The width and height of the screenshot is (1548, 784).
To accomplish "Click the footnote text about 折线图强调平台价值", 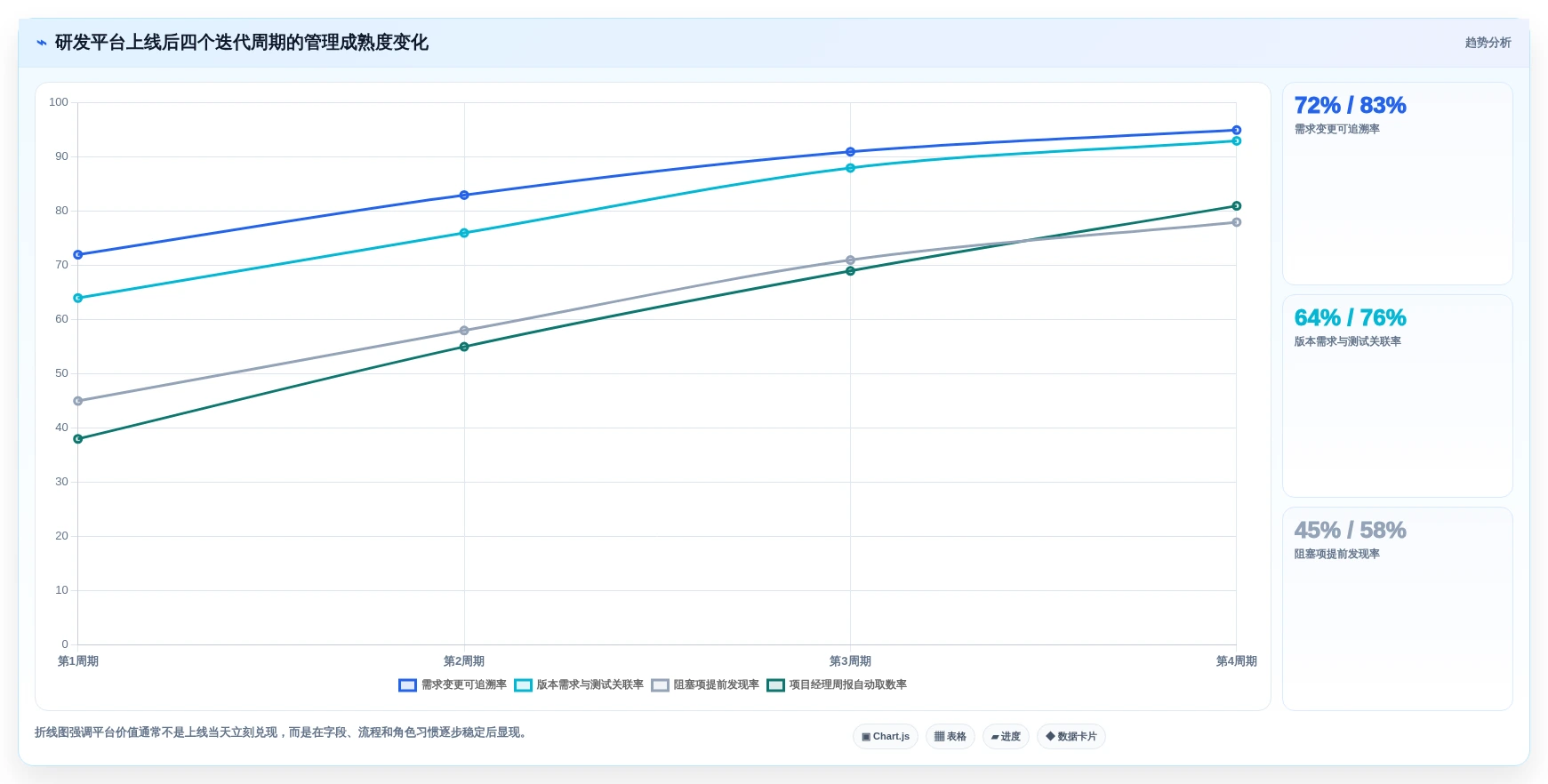I will (x=283, y=733).
